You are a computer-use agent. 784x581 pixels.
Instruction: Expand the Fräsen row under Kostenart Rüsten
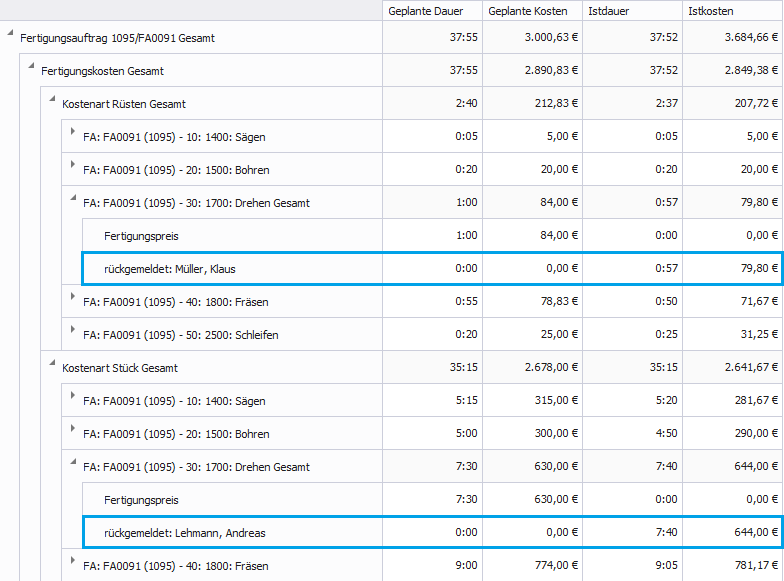click(x=73, y=299)
